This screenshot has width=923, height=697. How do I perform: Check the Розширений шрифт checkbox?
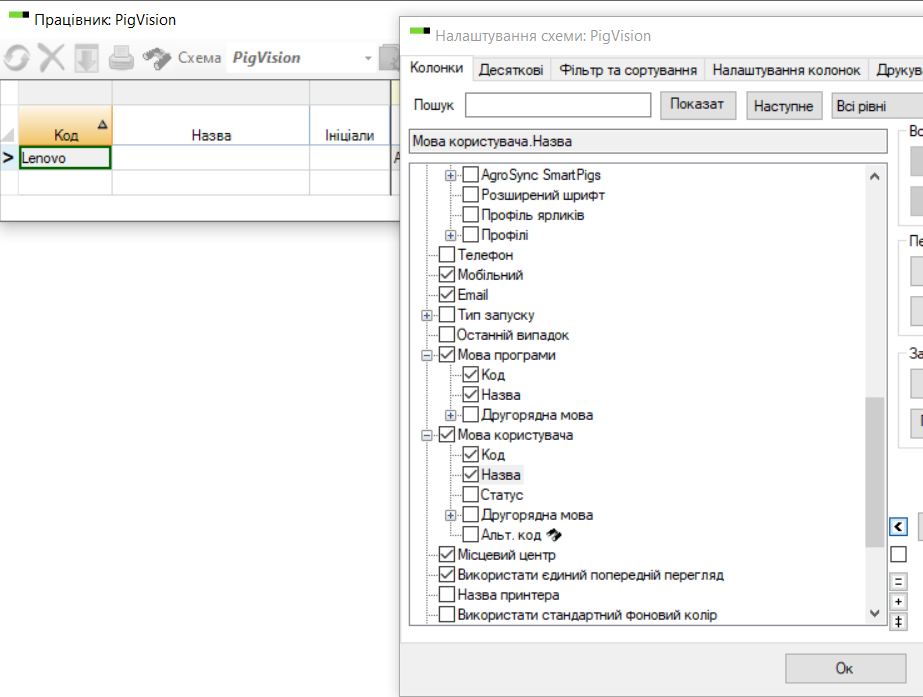(470, 194)
